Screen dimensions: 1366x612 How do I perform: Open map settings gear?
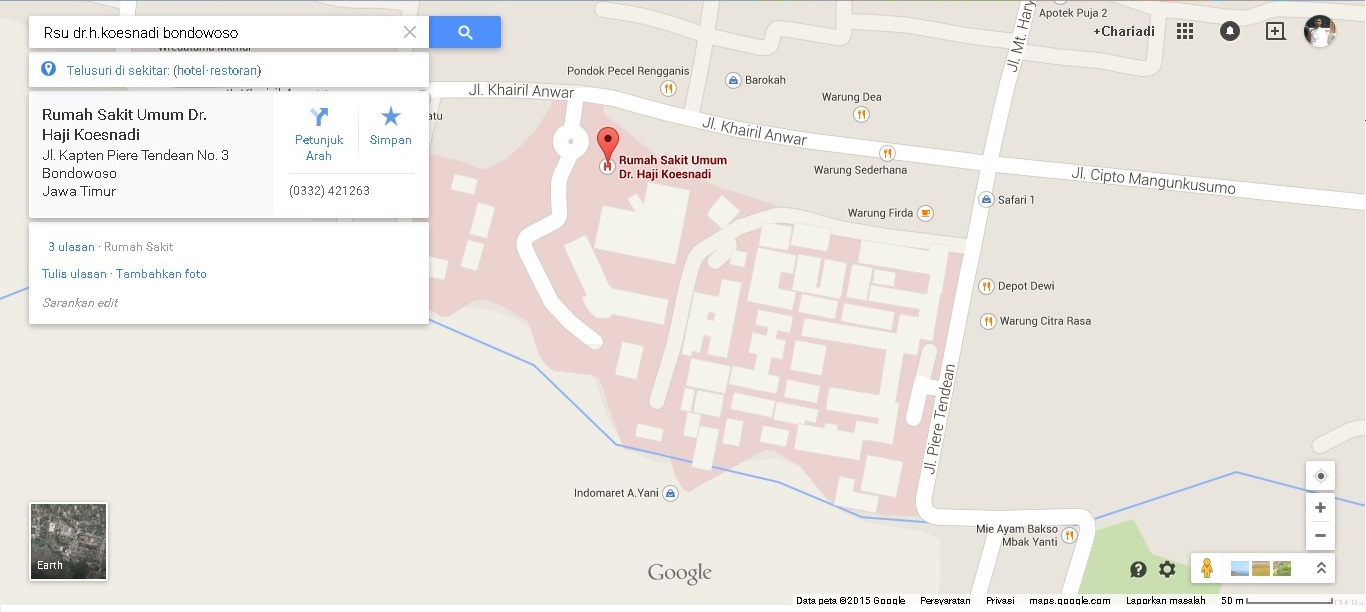[x=1167, y=569]
